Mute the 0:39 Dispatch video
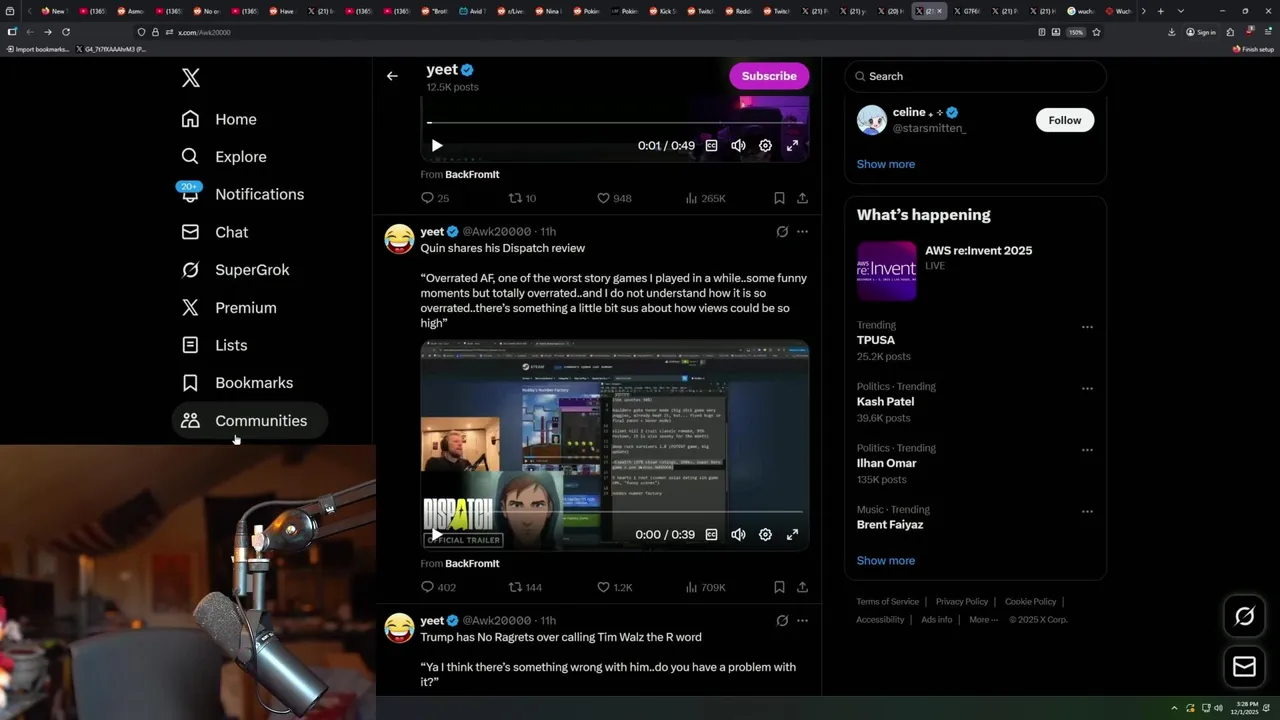1280x720 pixels. 738,534
